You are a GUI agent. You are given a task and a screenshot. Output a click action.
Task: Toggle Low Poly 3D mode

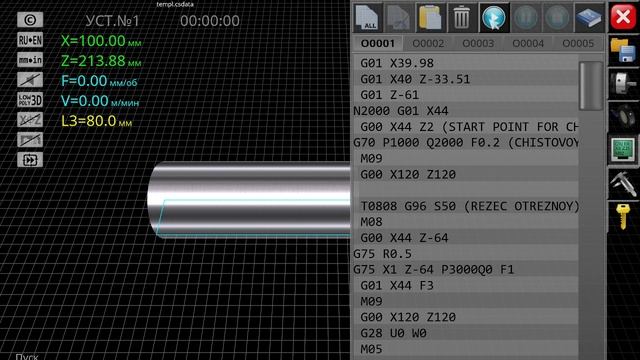pos(30,100)
